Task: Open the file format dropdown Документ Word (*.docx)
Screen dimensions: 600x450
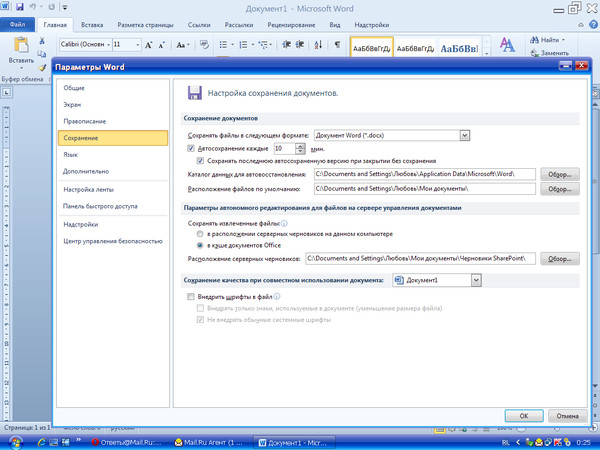Action: [x=465, y=135]
